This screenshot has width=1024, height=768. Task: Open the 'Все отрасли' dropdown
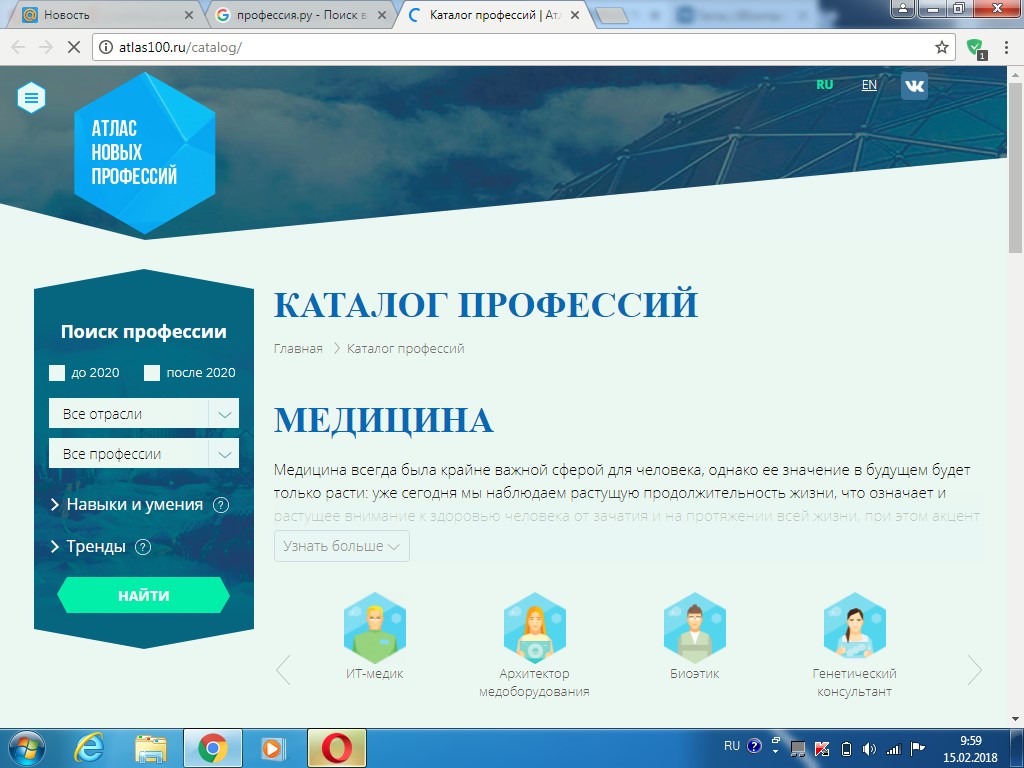pyautogui.click(x=144, y=413)
